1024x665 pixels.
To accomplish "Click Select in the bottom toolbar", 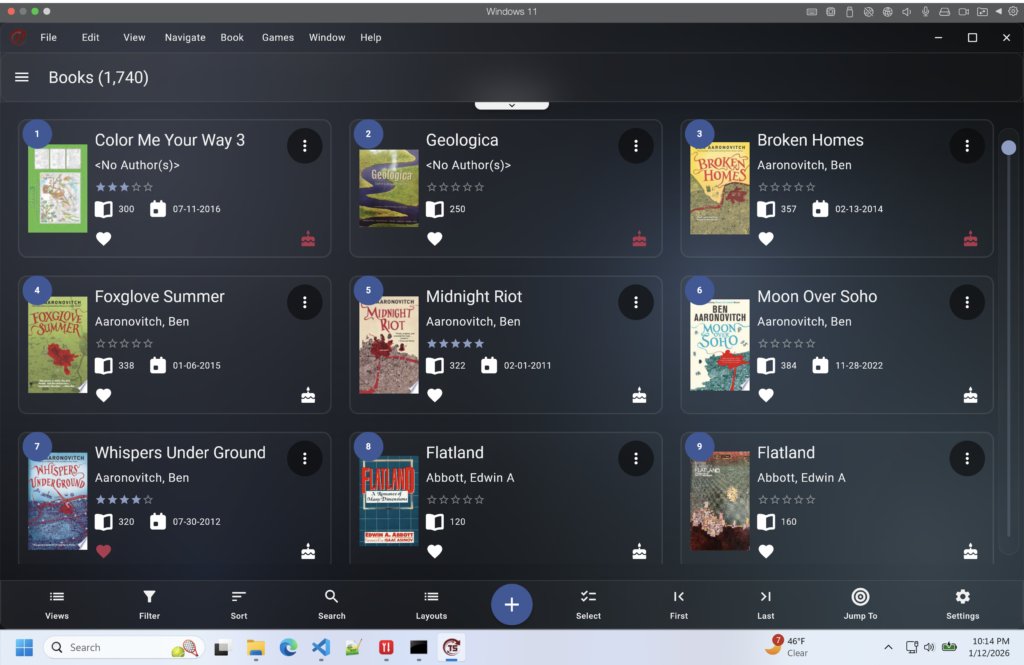I will click(588, 604).
